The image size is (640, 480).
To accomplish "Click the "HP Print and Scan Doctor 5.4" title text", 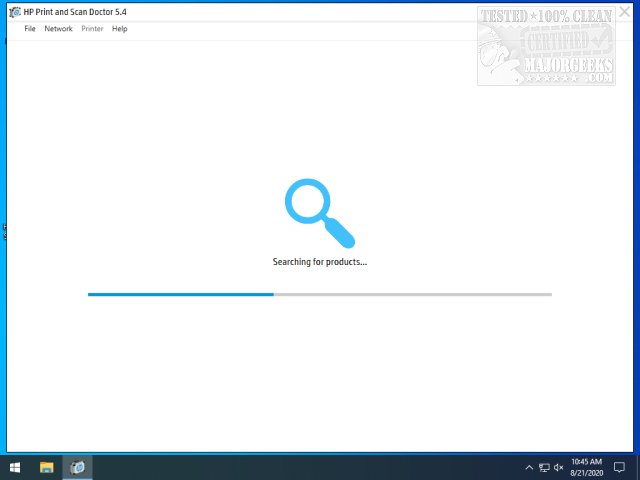I will [75, 12].
